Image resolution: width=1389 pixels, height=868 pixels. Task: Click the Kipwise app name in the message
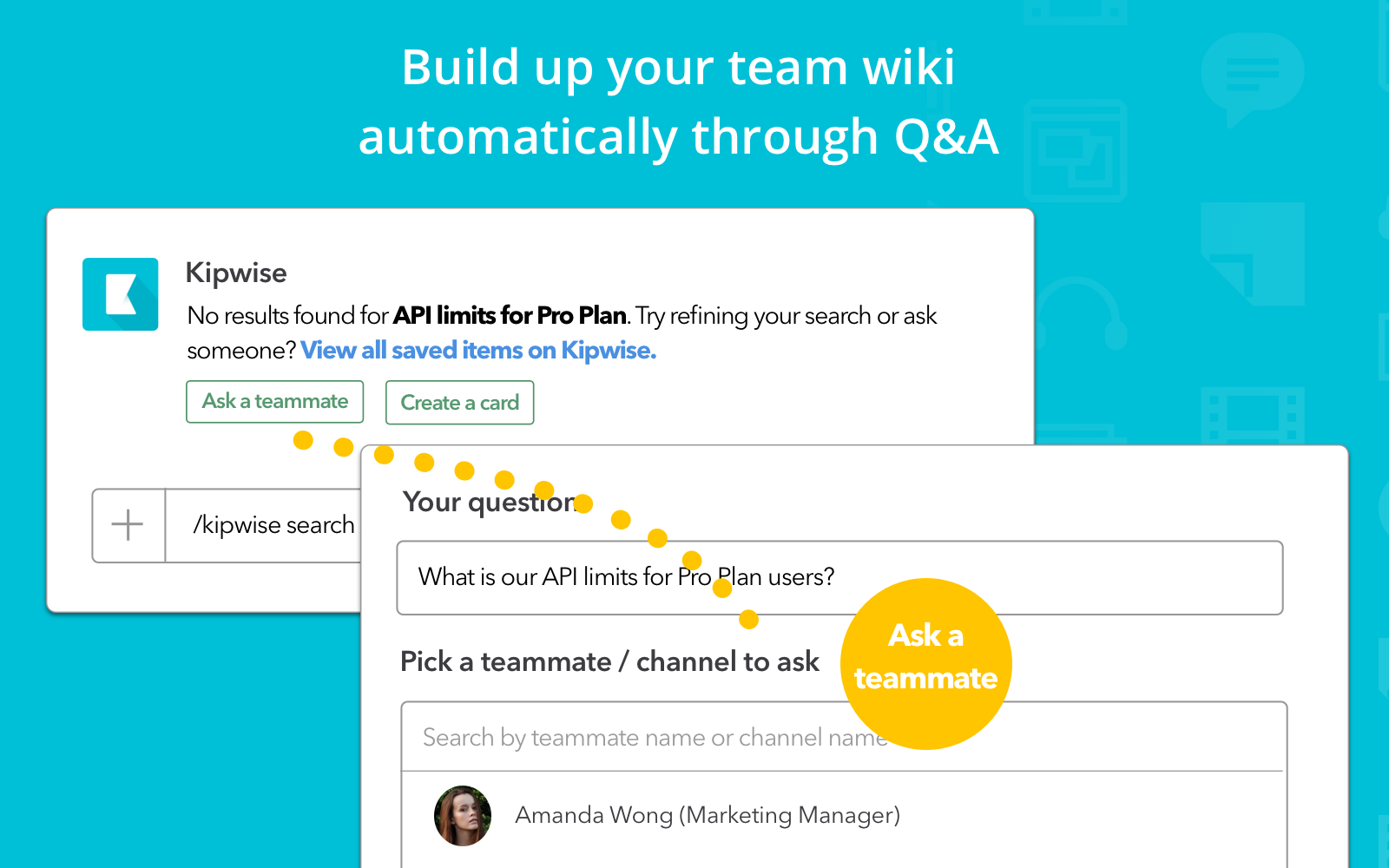[x=236, y=273]
